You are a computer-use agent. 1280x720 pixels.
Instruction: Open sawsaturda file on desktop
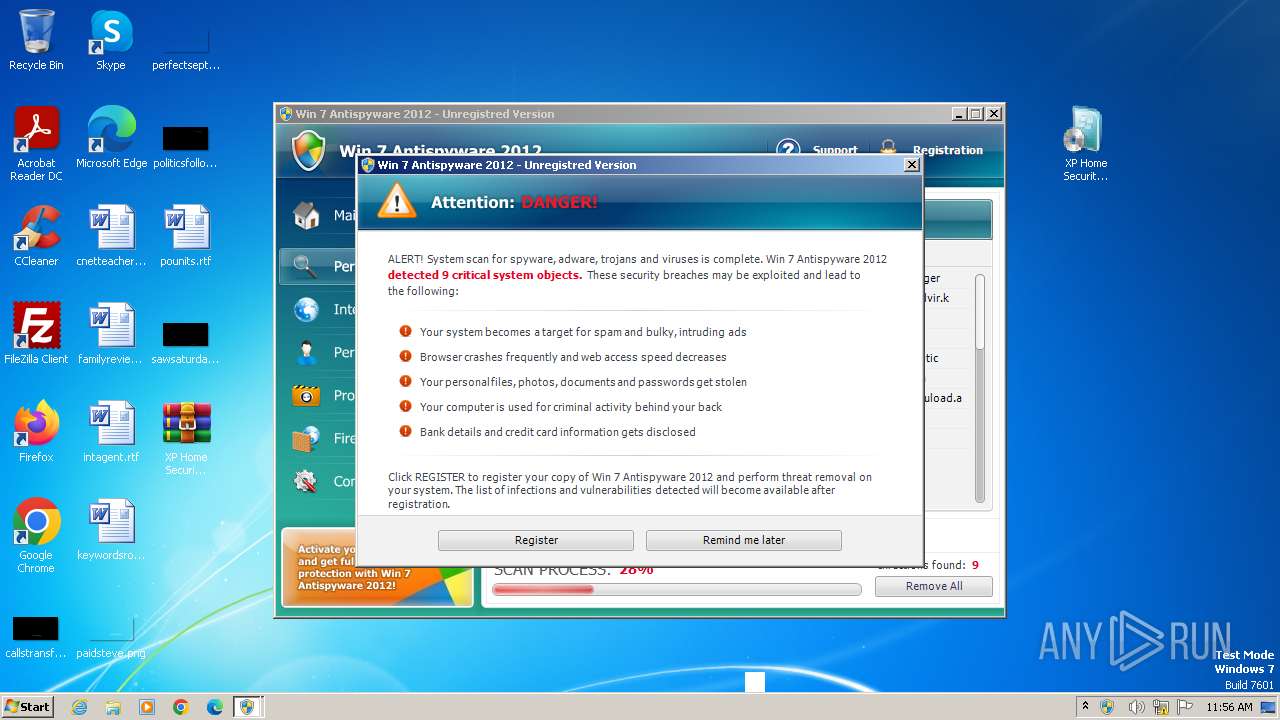click(186, 342)
